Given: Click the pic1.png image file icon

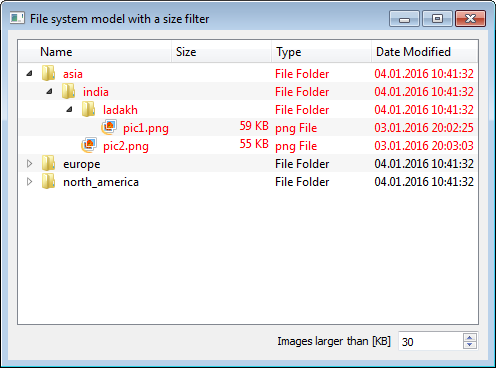Looking at the screenshot, I should (x=109, y=127).
